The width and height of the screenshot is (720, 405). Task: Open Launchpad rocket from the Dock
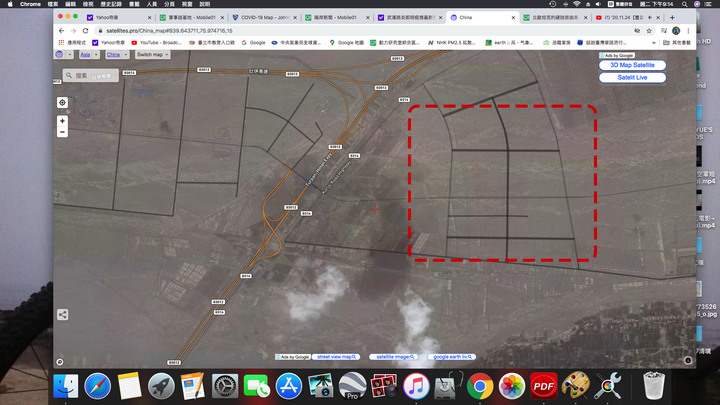[x=161, y=386]
